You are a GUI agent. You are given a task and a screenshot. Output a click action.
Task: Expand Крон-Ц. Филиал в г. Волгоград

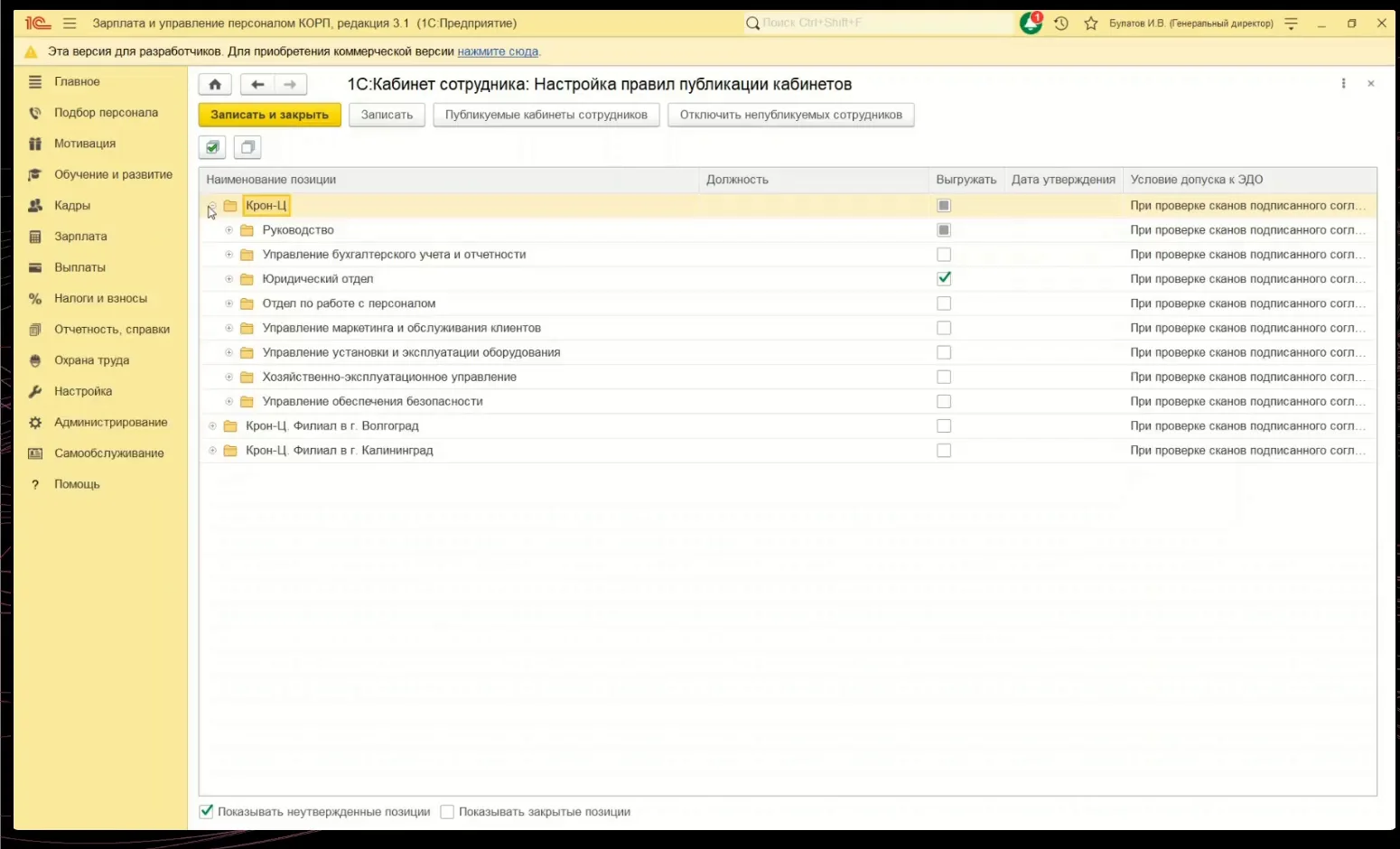pyautogui.click(x=212, y=426)
